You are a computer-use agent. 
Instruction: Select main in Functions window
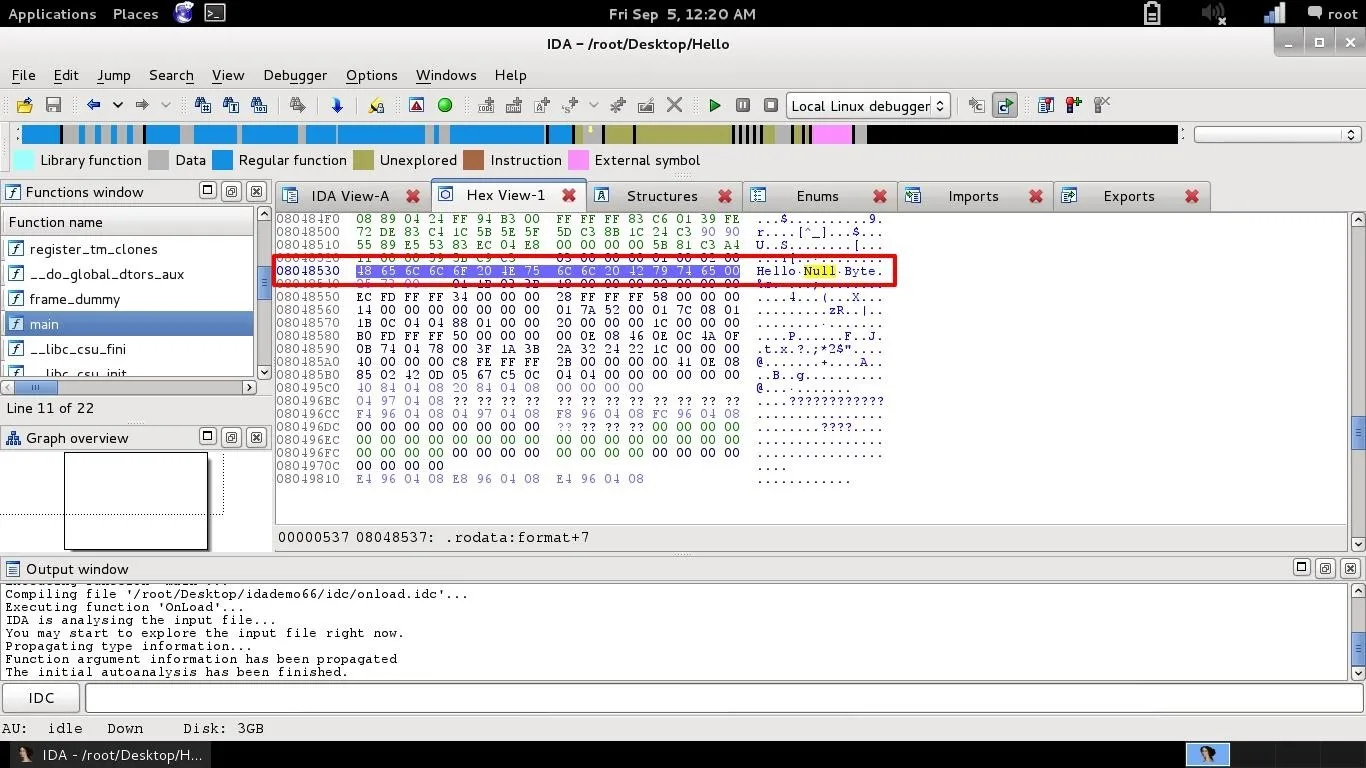point(128,324)
